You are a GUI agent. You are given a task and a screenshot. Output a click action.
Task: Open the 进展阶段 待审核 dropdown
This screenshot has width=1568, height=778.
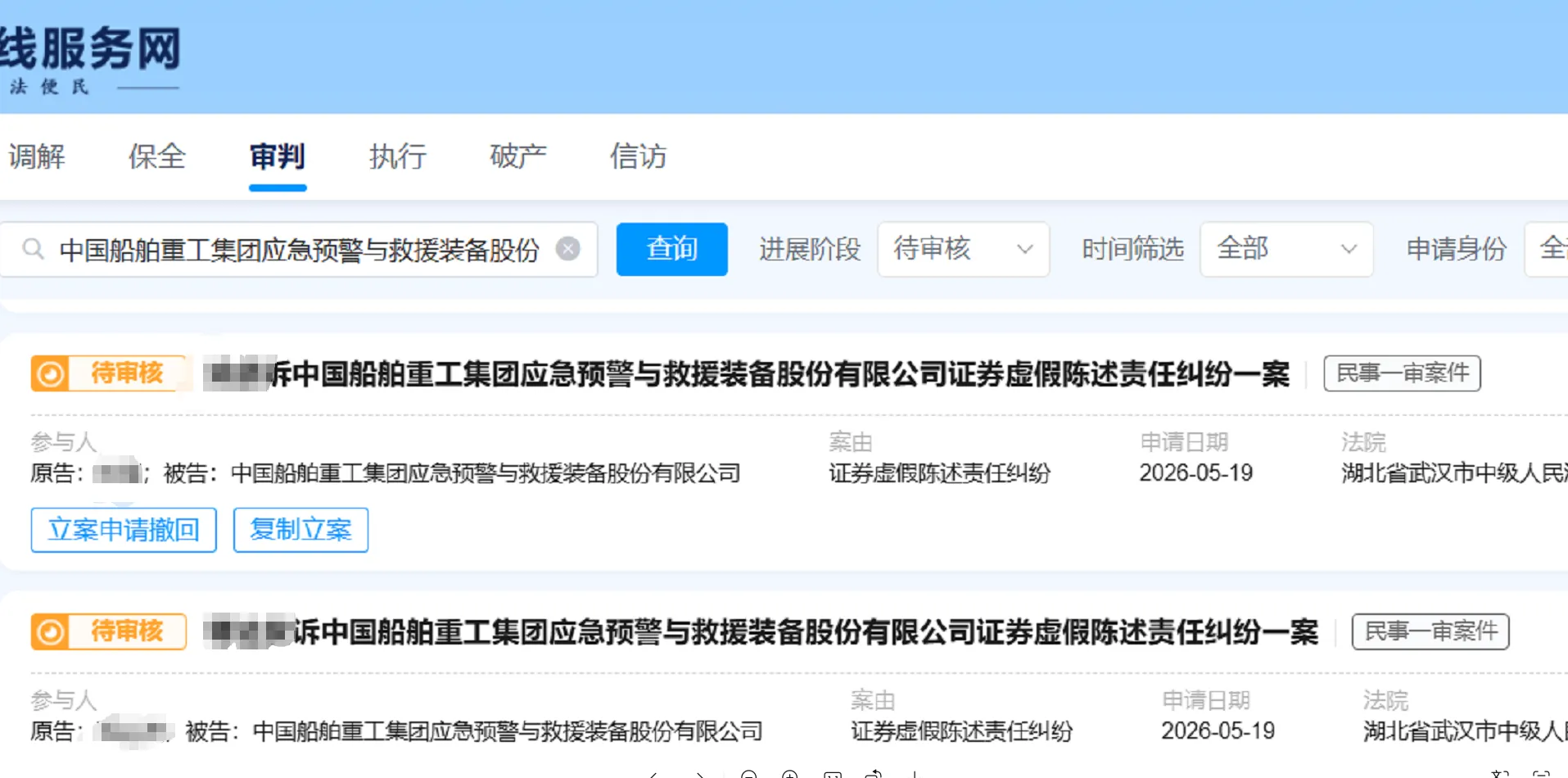tap(963, 249)
